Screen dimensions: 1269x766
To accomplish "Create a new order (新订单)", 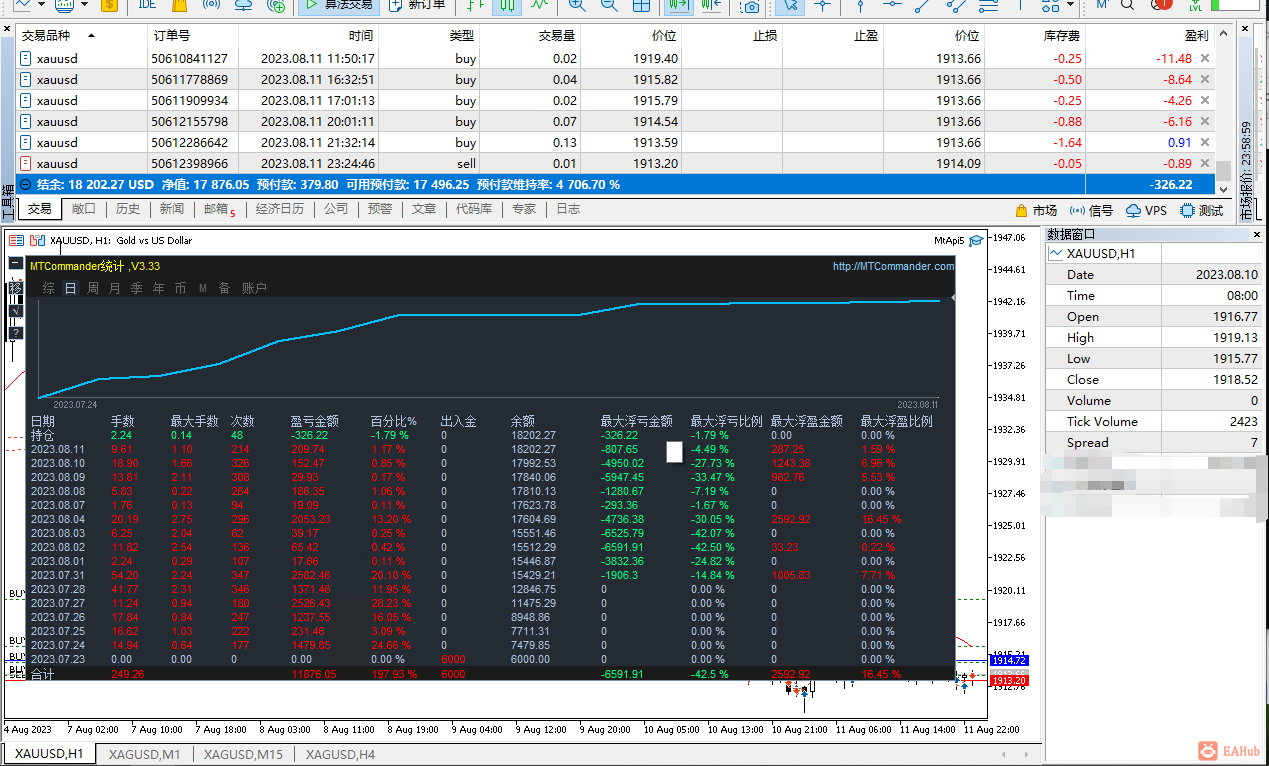I will click(417, 5).
